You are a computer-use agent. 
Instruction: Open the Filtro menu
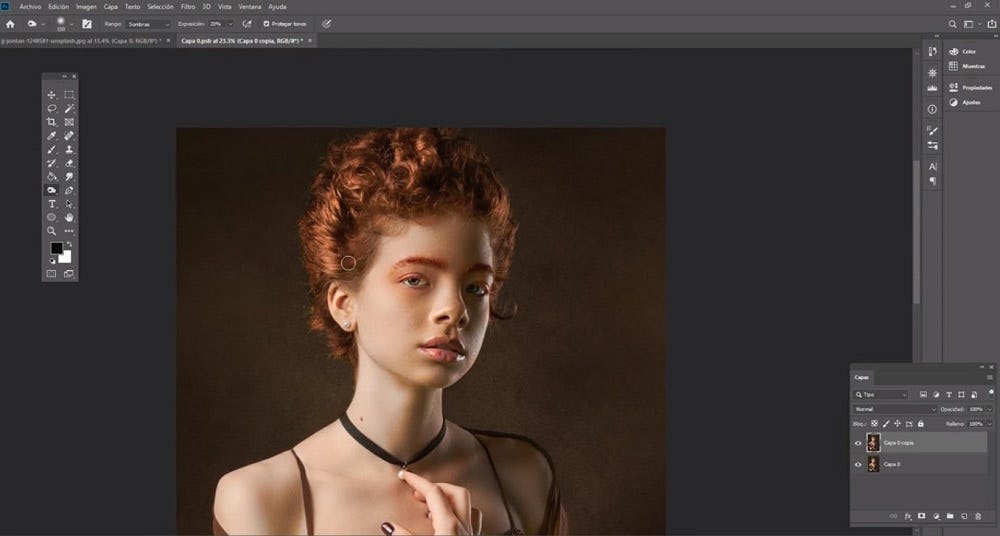click(188, 6)
